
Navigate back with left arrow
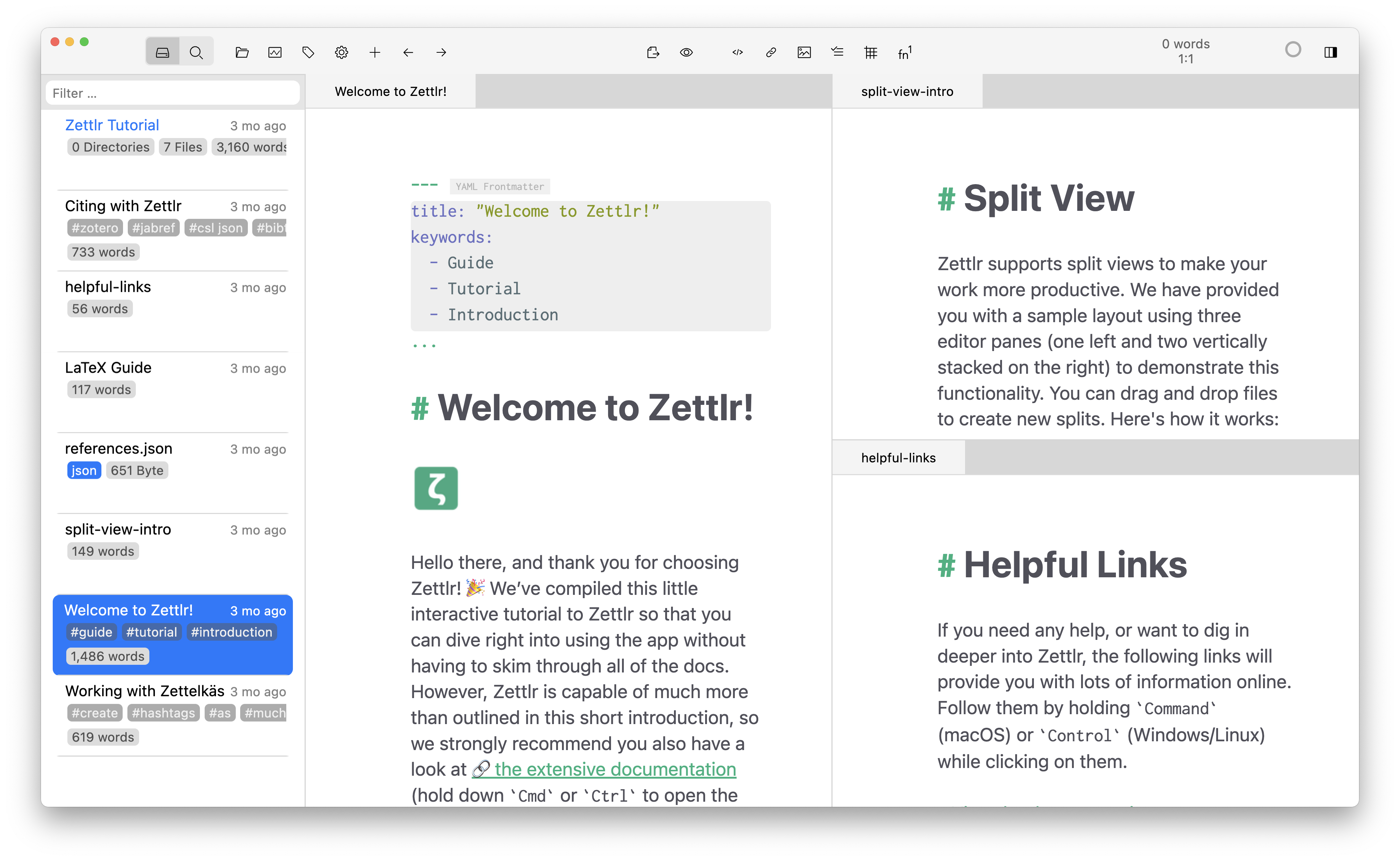408,52
